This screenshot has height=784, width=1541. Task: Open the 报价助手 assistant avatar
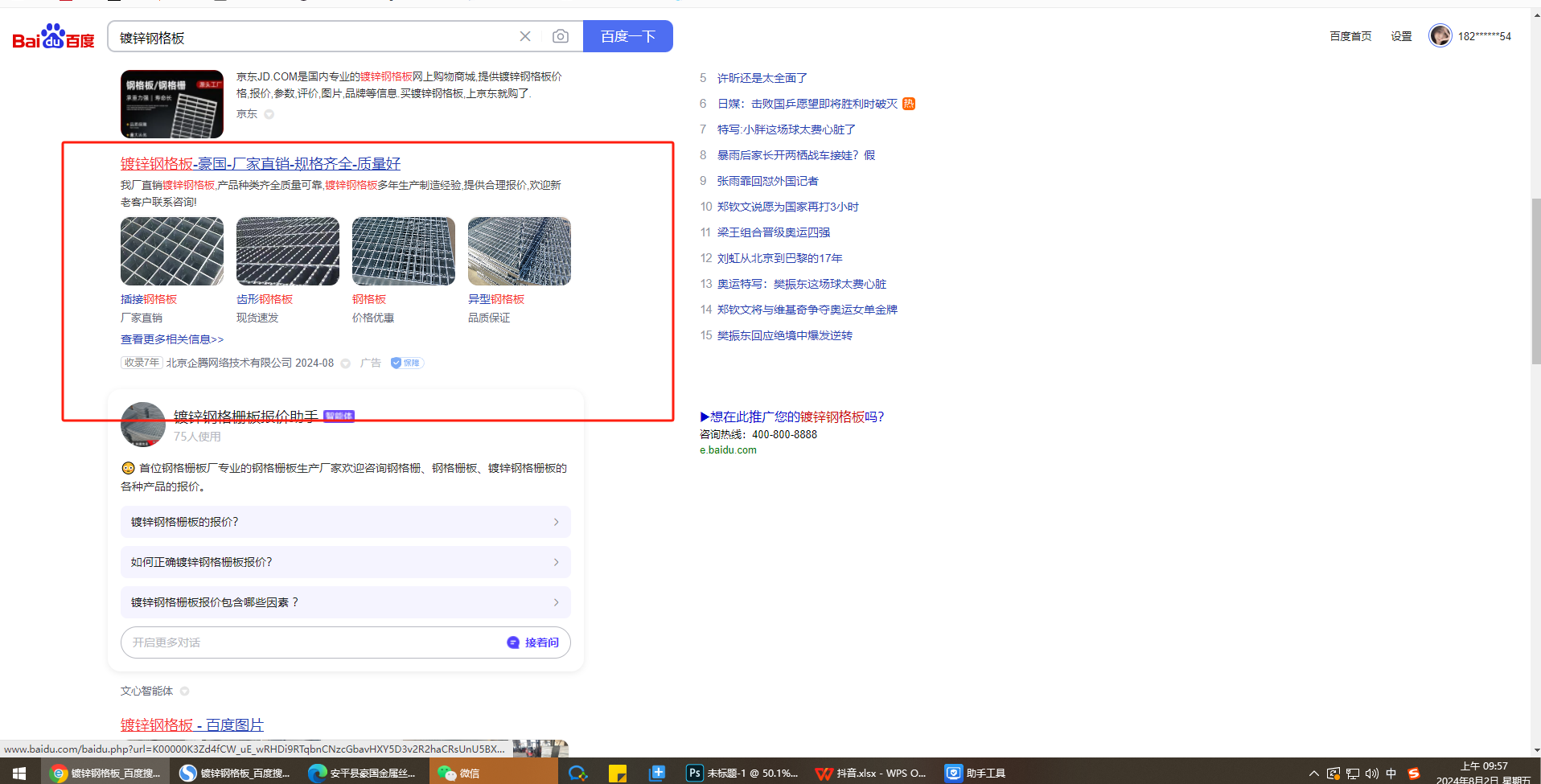pyautogui.click(x=143, y=424)
